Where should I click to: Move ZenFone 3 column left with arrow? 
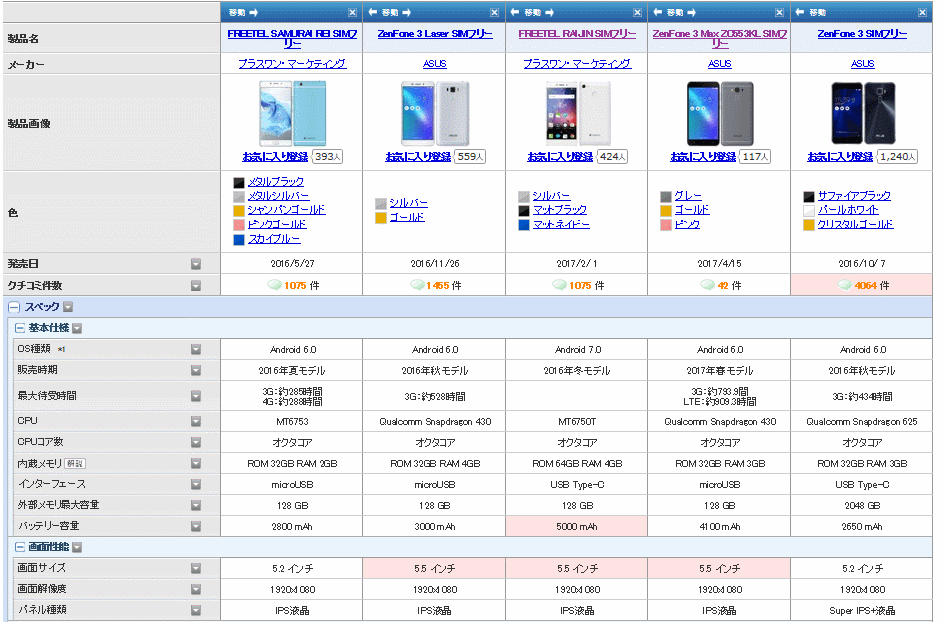800,13
